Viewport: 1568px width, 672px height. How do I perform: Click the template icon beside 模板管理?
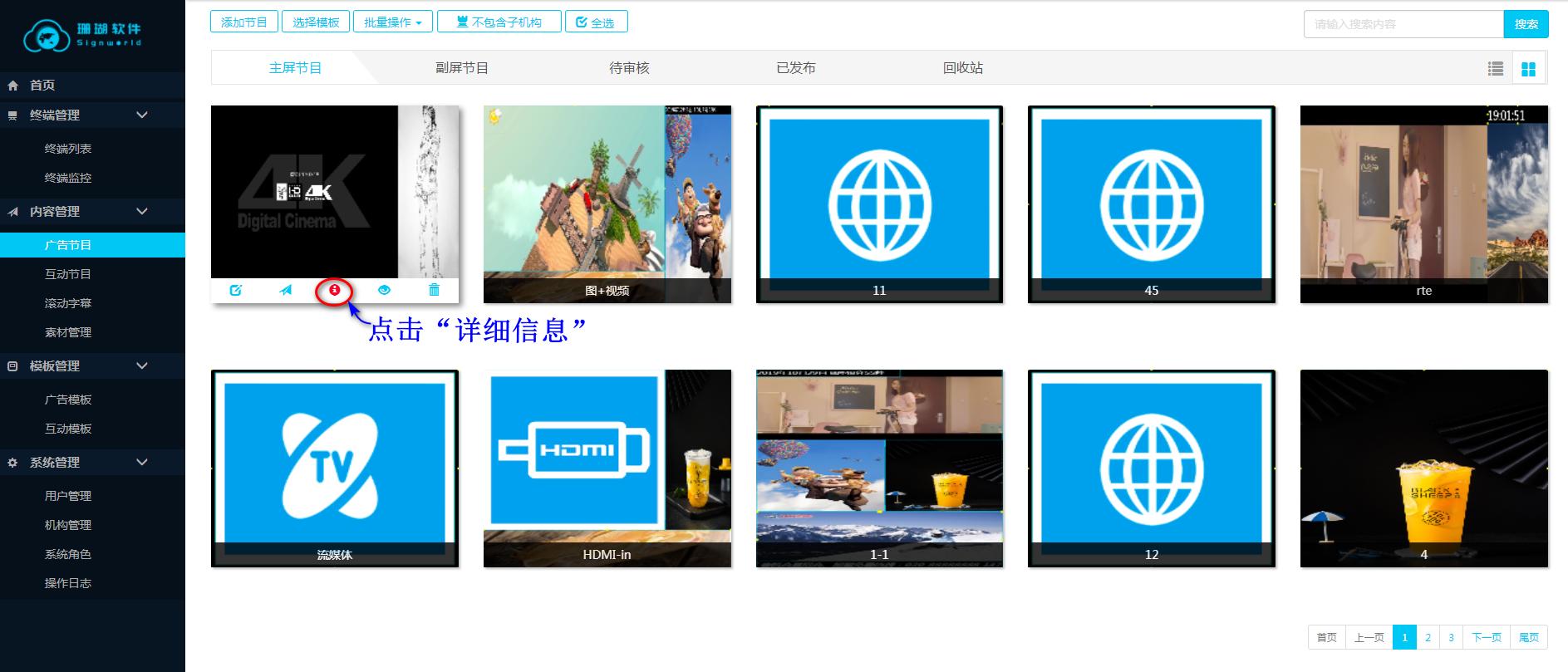point(12,366)
